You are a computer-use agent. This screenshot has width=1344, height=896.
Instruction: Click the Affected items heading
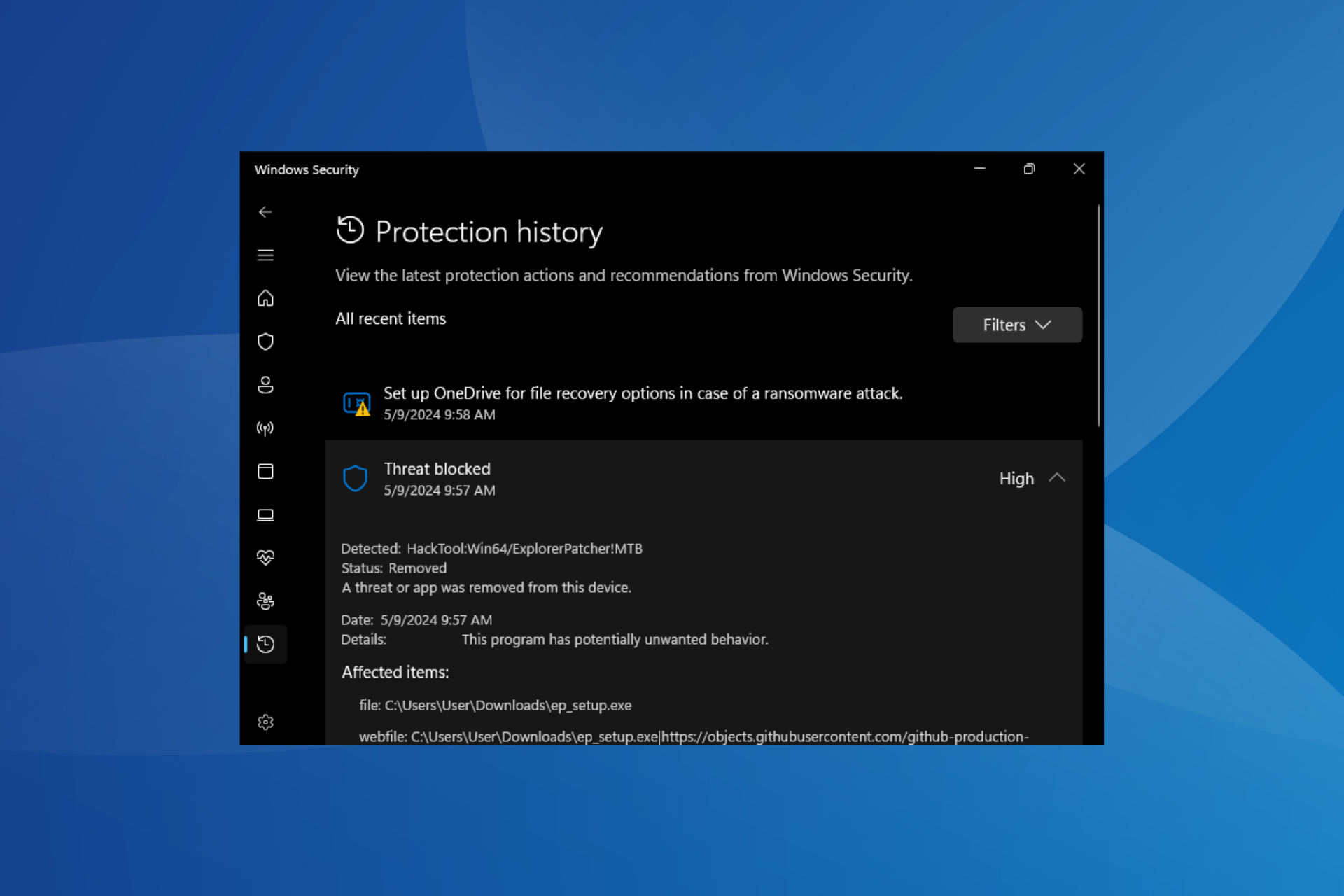395,673
